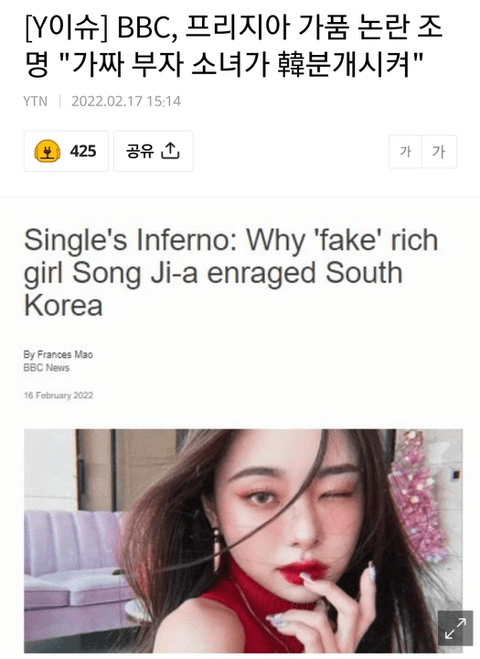Screen dimensions: 480x659
Task: Click the 16 February 2022 date
Action: pos(58,395)
